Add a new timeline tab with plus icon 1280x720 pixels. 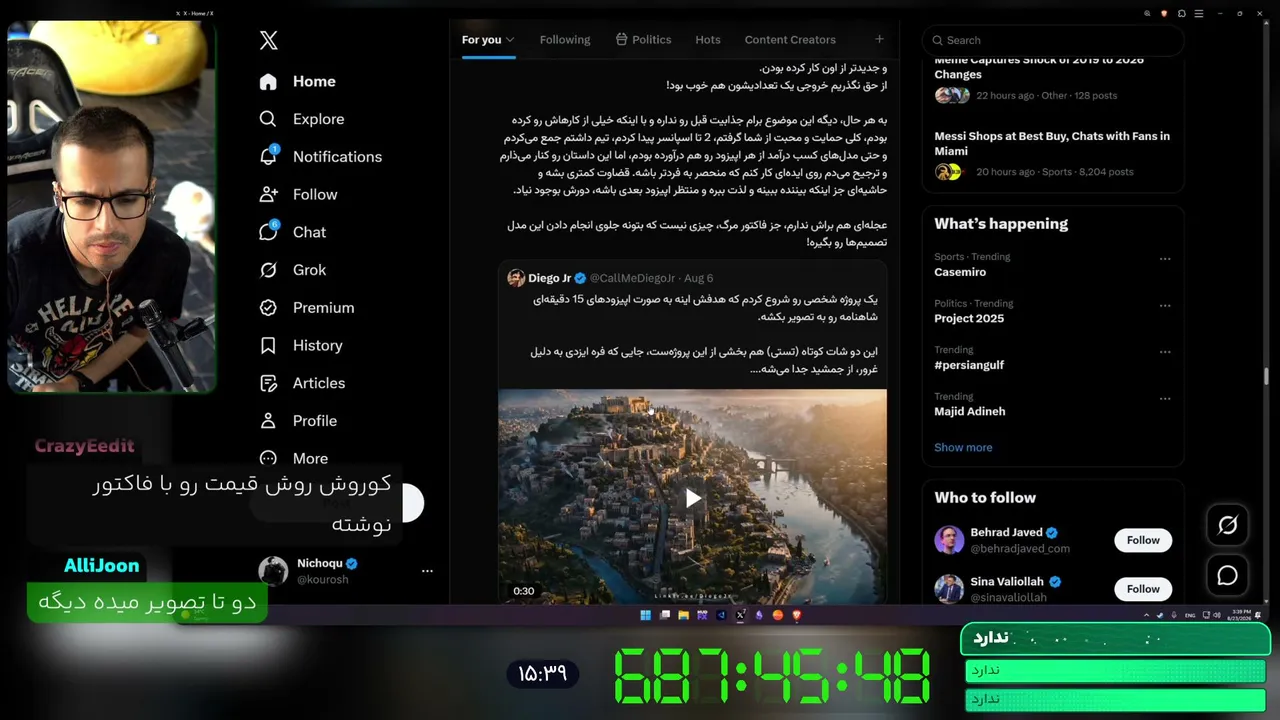(x=879, y=39)
